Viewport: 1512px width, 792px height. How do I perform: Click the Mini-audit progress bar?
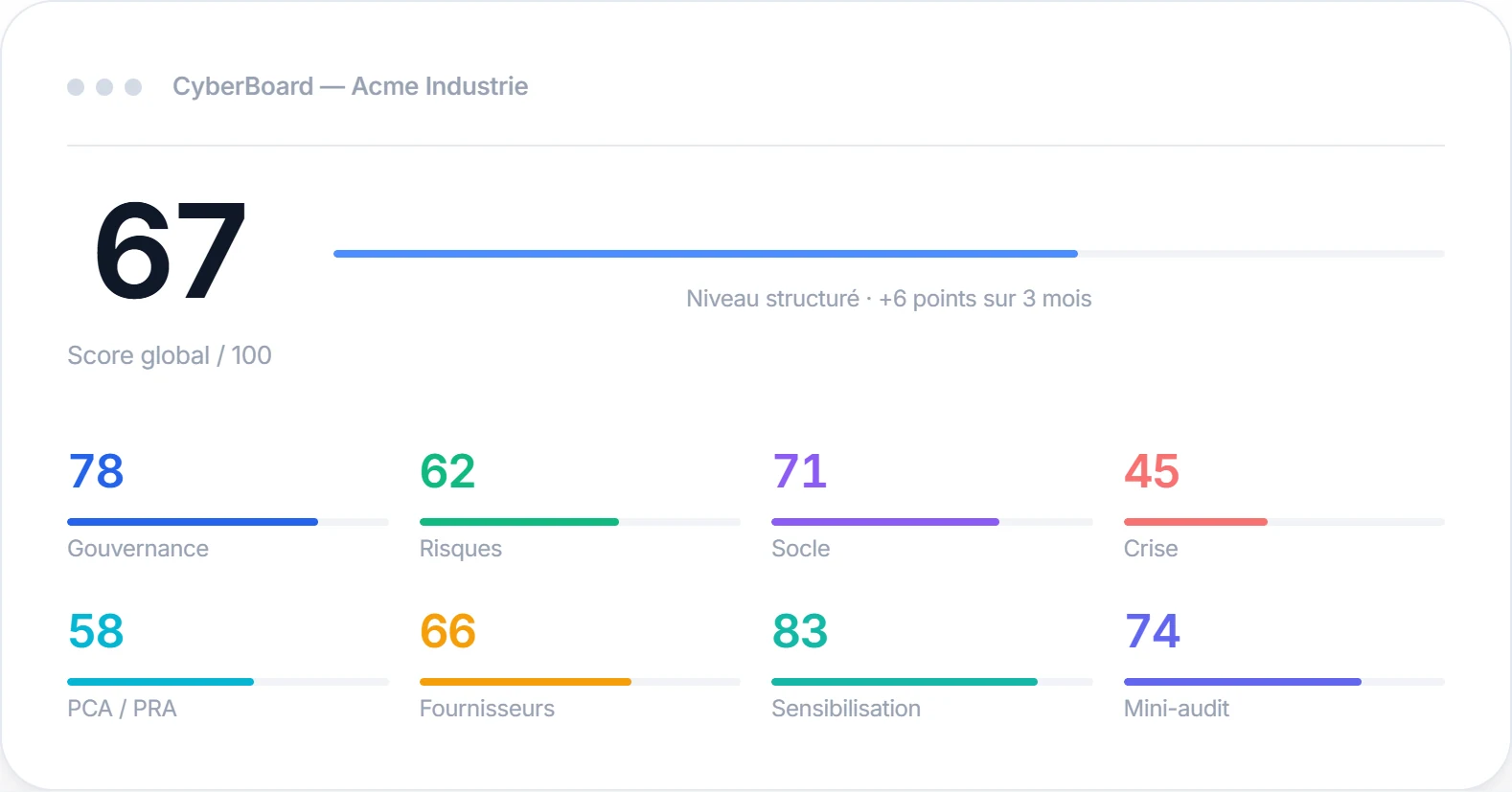tap(1284, 682)
